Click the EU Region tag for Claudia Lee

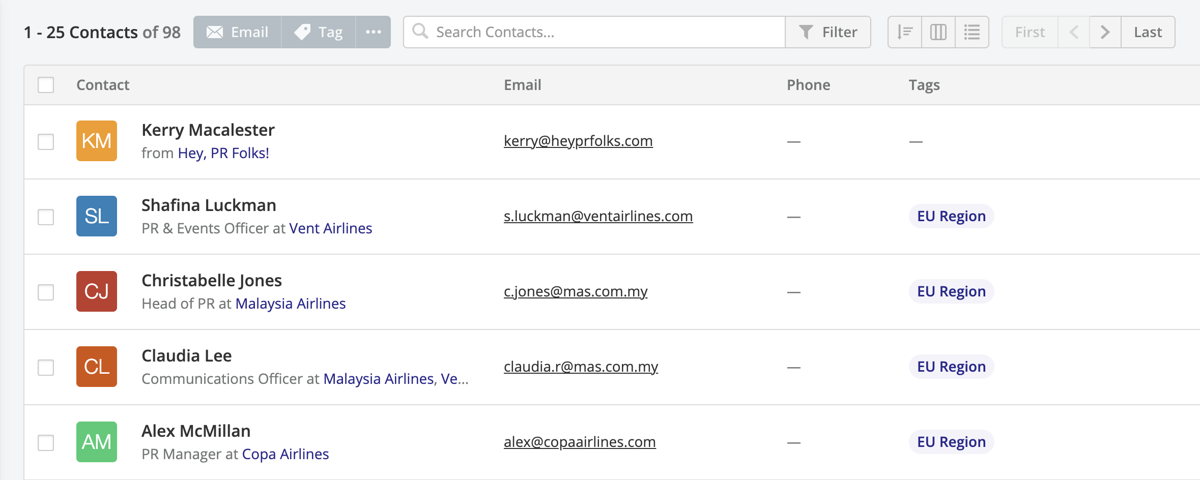pos(951,367)
